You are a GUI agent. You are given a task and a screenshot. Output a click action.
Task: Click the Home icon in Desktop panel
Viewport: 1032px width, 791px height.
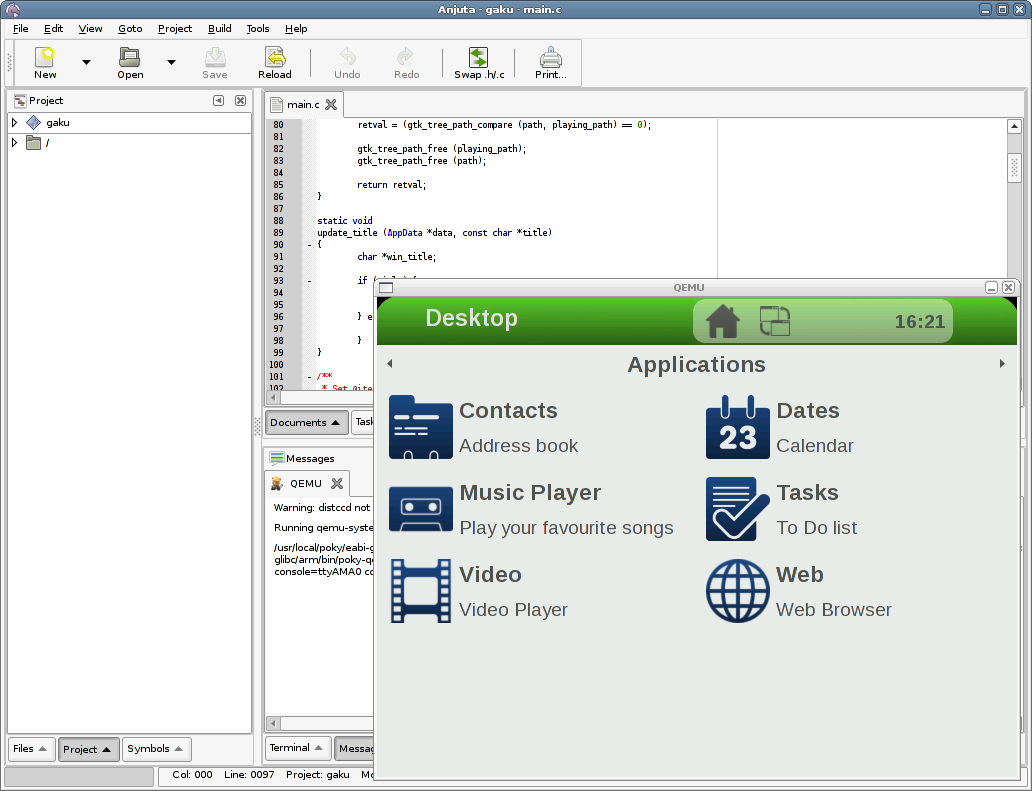tap(722, 321)
